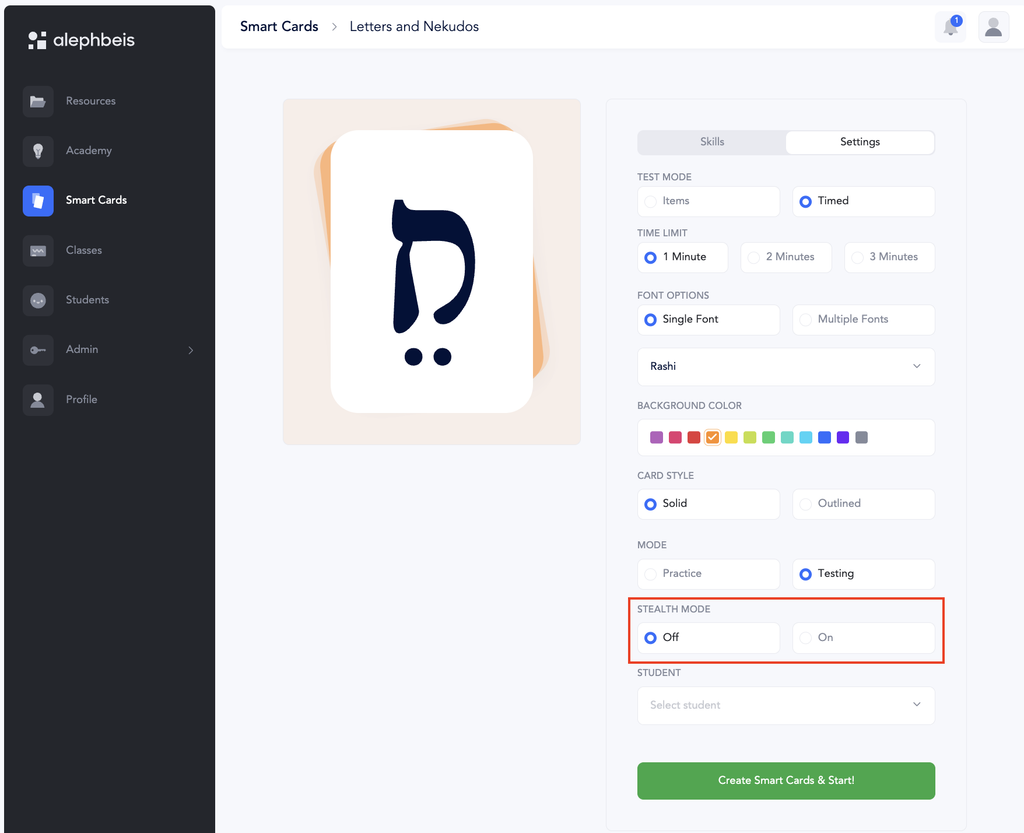Click the Admin key icon

(x=38, y=350)
